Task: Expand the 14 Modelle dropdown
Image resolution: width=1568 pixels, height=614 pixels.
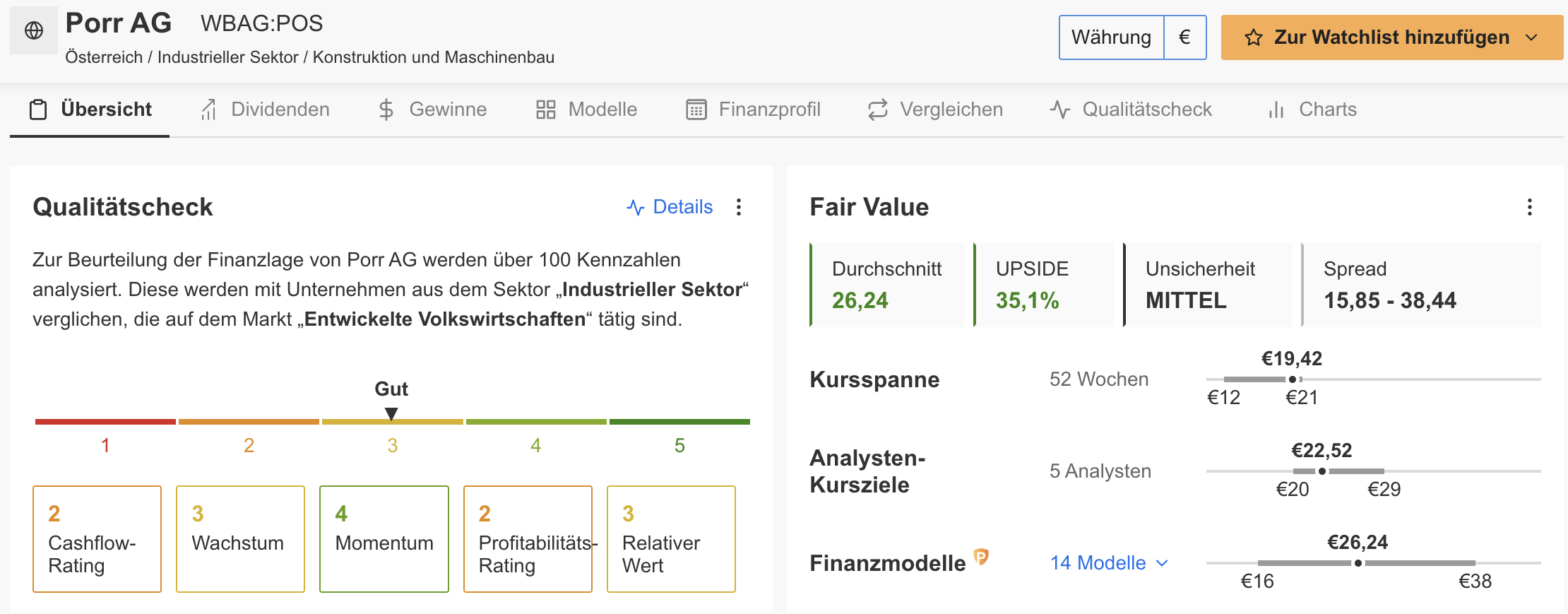Action: 1109,563
